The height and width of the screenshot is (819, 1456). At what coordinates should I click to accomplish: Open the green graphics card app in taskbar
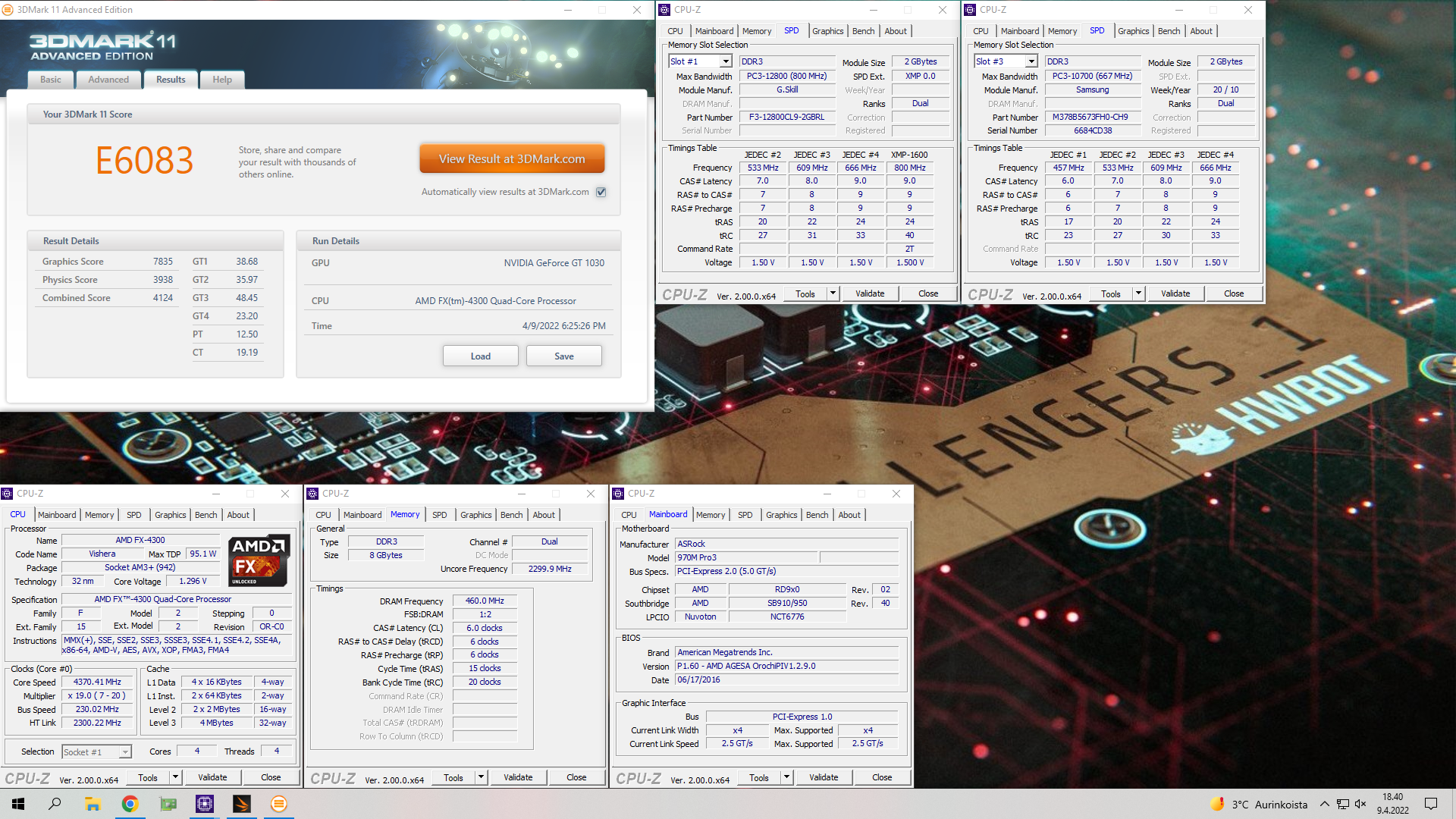168,804
